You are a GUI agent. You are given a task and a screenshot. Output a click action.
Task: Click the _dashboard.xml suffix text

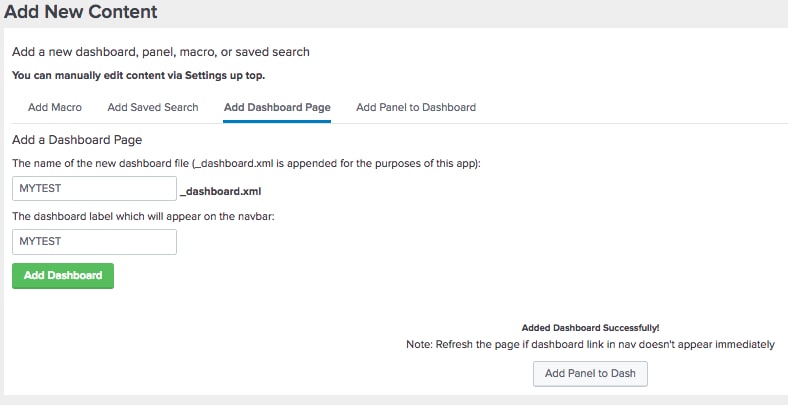(220, 191)
